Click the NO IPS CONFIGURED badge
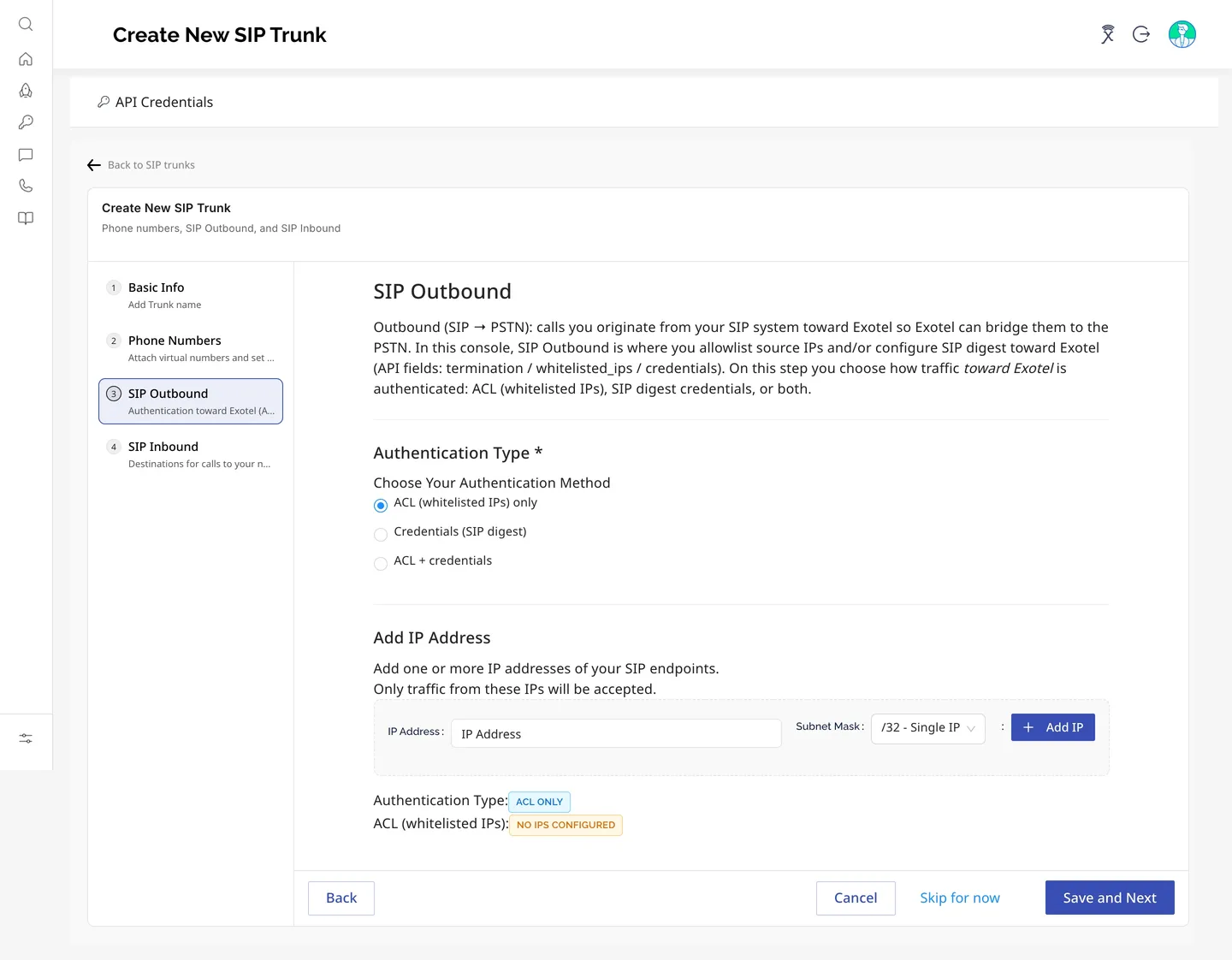The width and height of the screenshot is (1232, 960). coord(566,825)
